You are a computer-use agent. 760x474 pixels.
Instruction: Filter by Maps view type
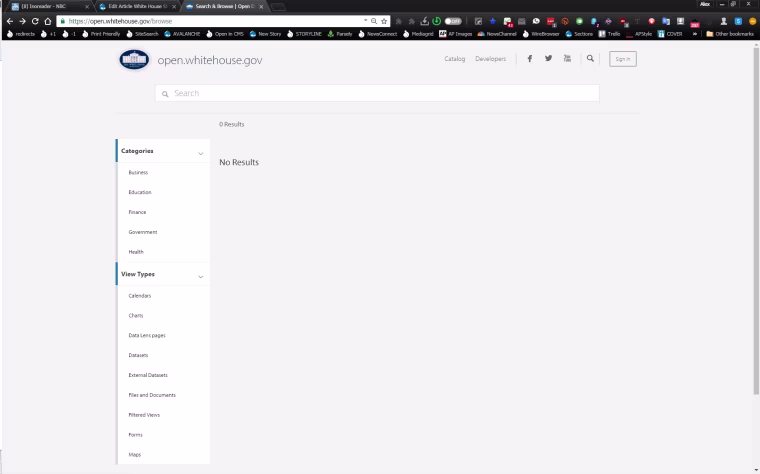pyautogui.click(x=135, y=455)
